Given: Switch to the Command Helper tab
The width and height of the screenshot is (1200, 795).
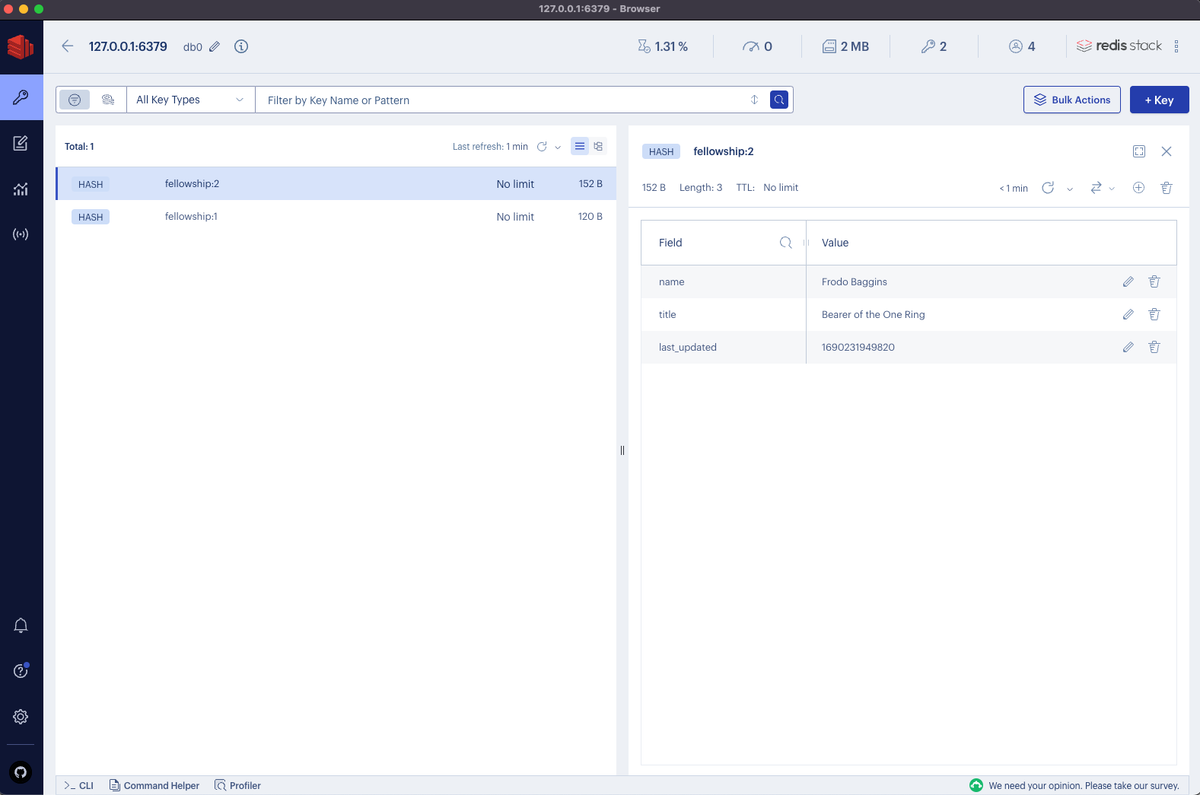Looking at the screenshot, I should (155, 785).
